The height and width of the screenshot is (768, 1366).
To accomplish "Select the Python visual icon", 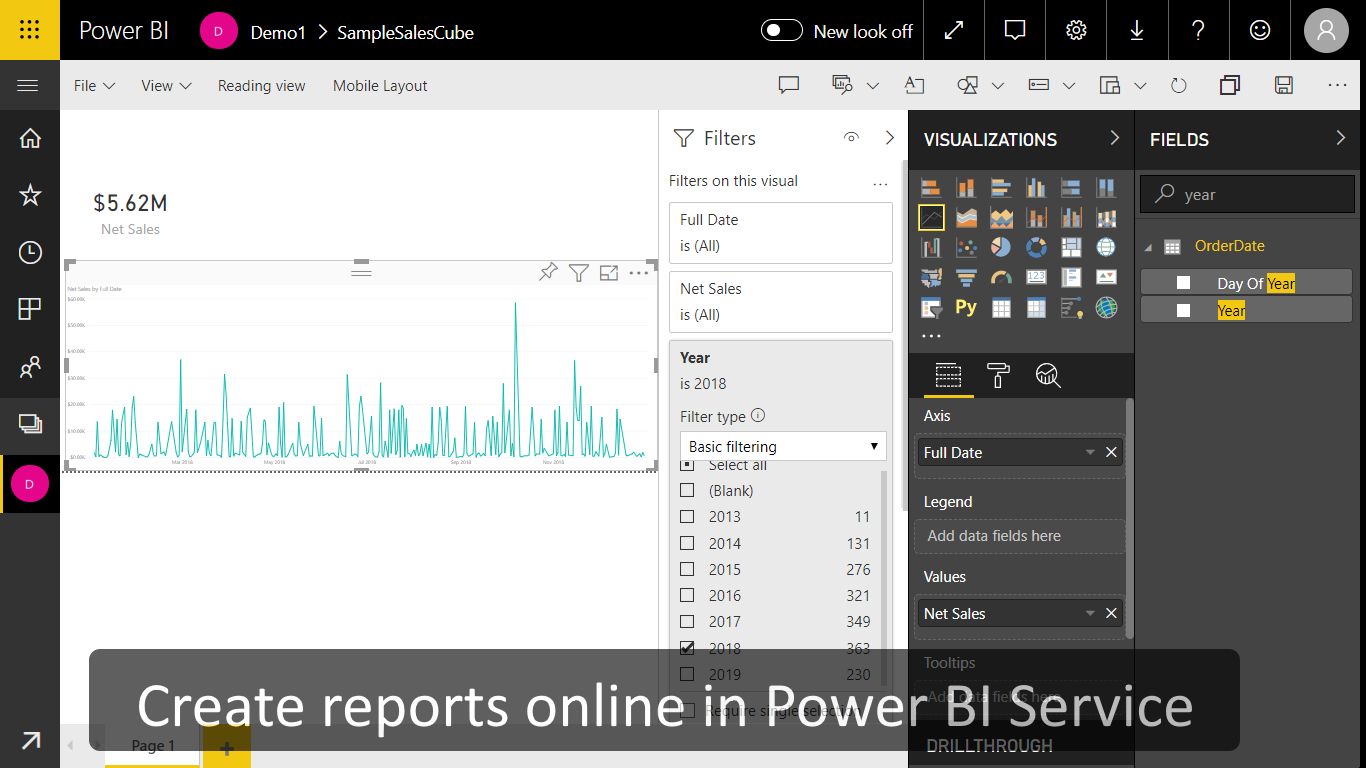I will (966, 307).
